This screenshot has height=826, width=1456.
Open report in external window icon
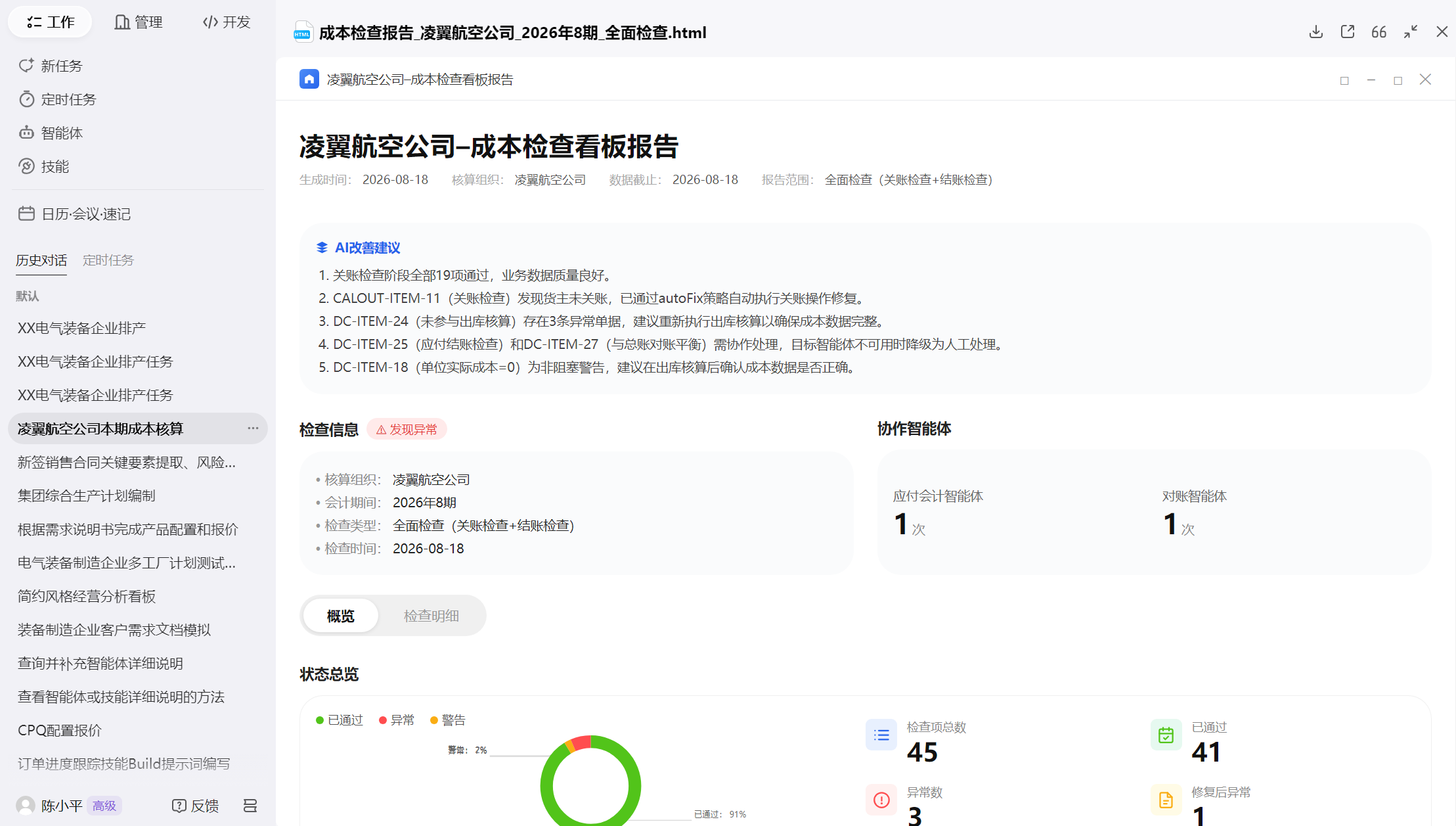(x=1347, y=32)
